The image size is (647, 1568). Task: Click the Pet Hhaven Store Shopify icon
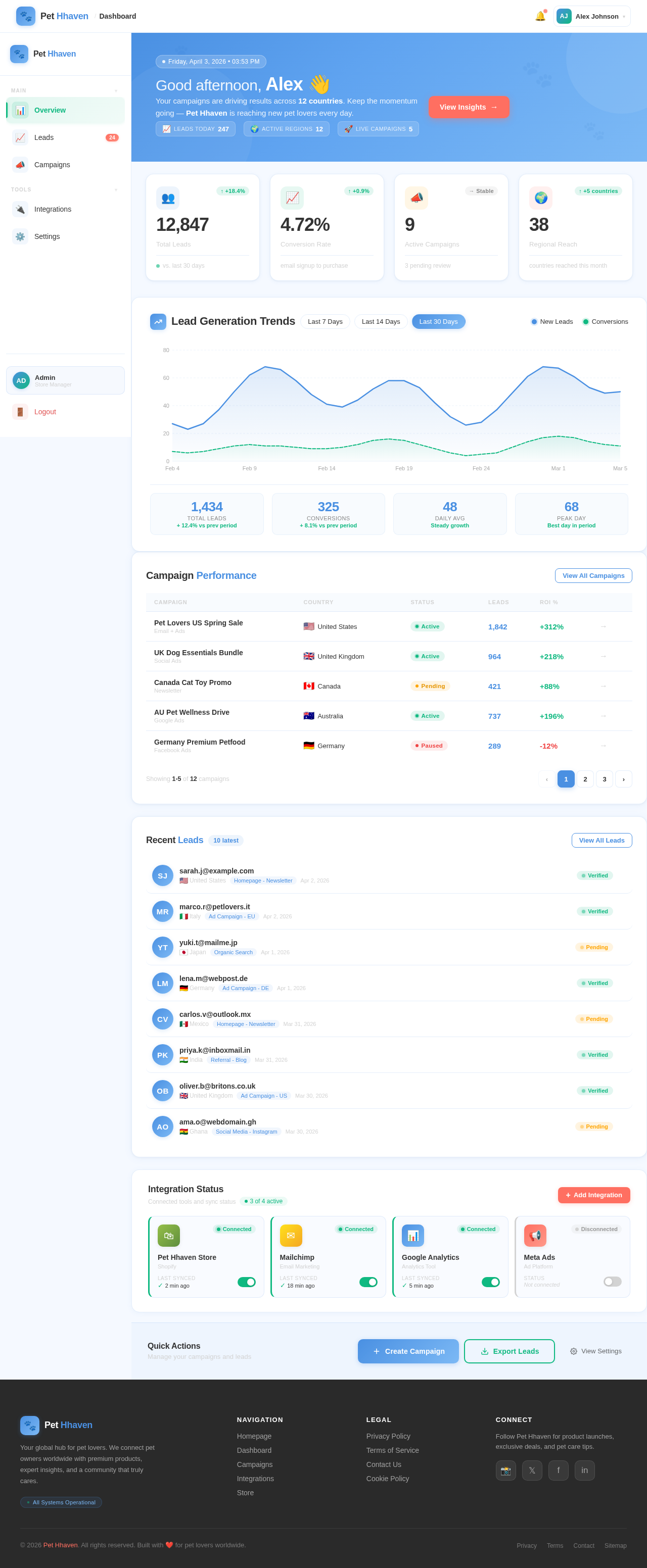(x=169, y=1236)
